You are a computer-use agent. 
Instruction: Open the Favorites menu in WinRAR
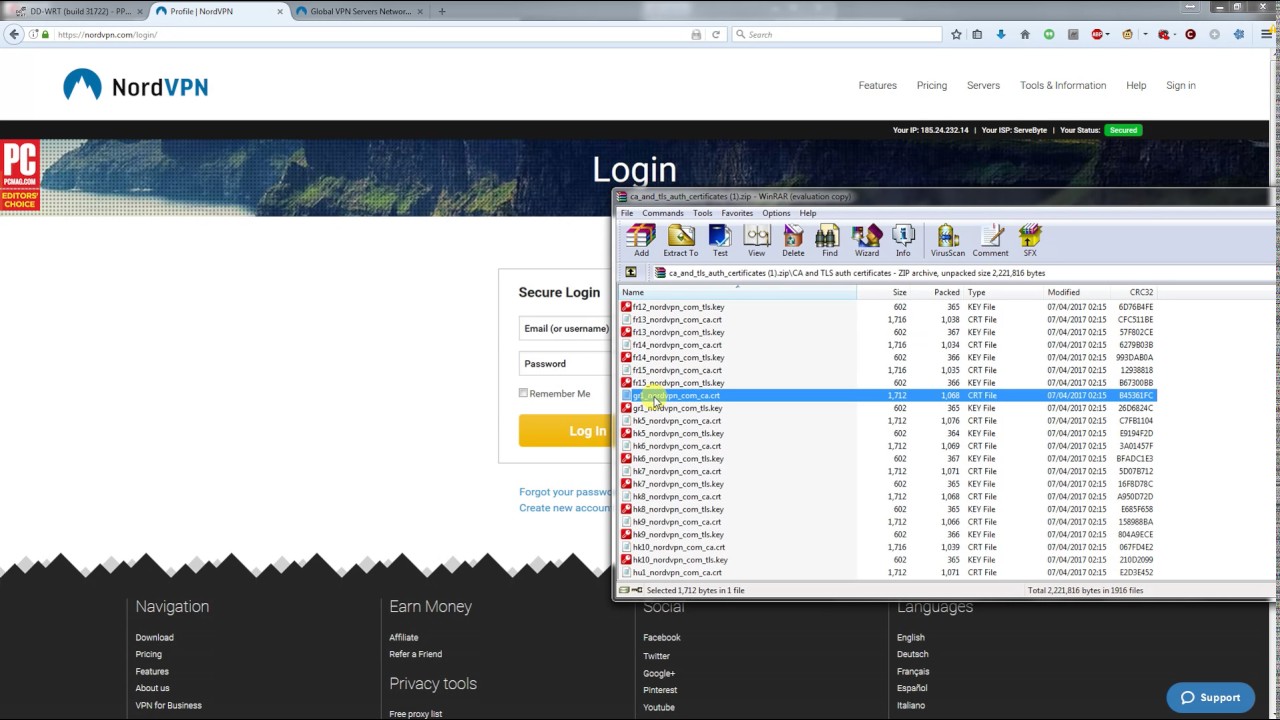(x=737, y=213)
